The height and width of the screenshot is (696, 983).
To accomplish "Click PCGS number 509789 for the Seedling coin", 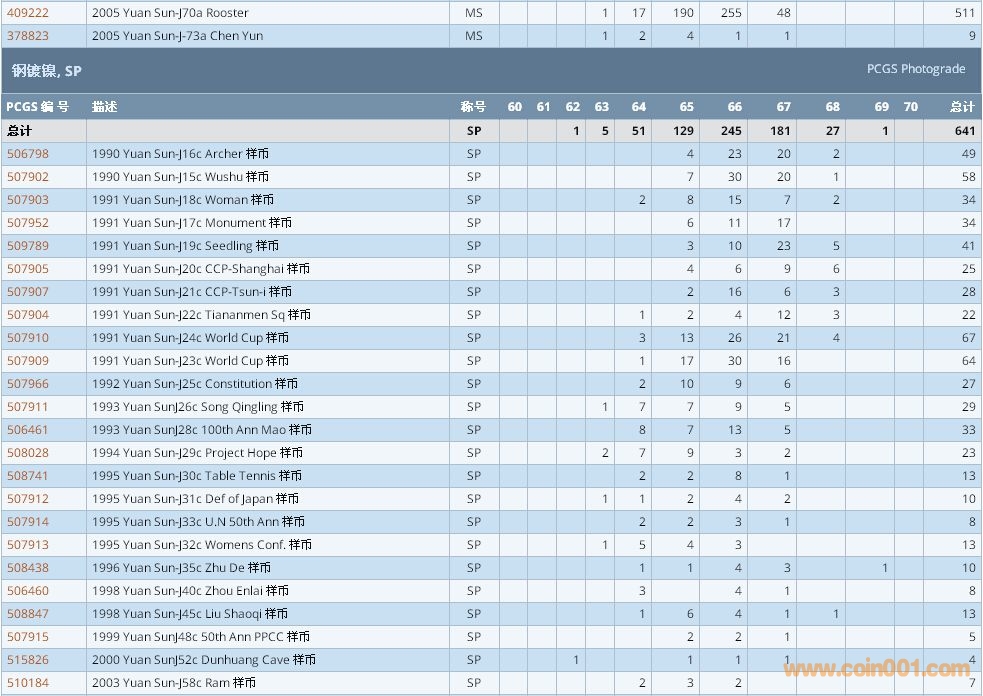I will (x=28, y=246).
